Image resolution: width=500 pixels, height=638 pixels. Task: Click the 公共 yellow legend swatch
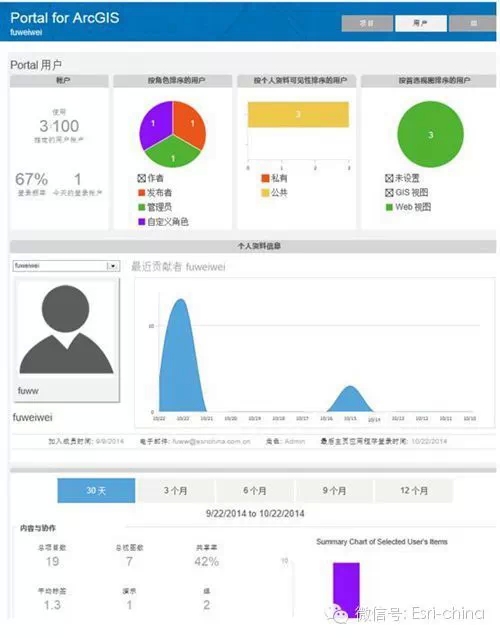pyautogui.click(x=265, y=192)
